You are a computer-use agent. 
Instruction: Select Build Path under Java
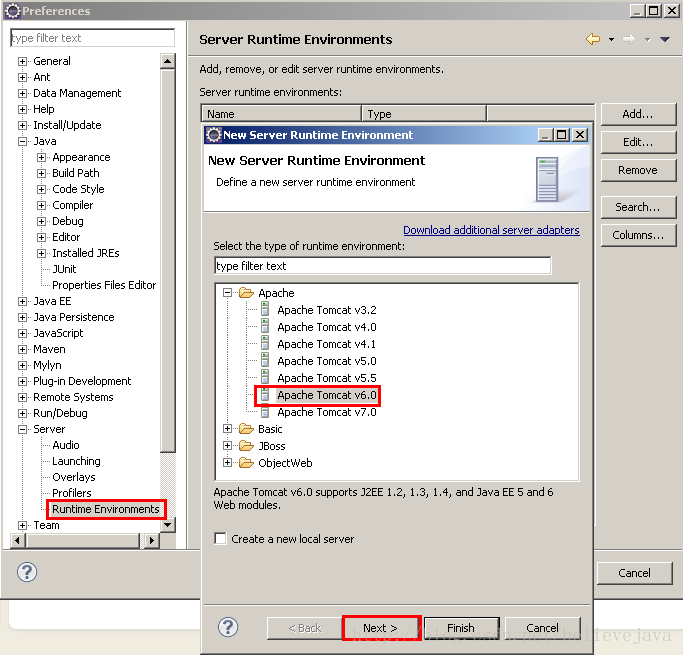[x=76, y=173]
